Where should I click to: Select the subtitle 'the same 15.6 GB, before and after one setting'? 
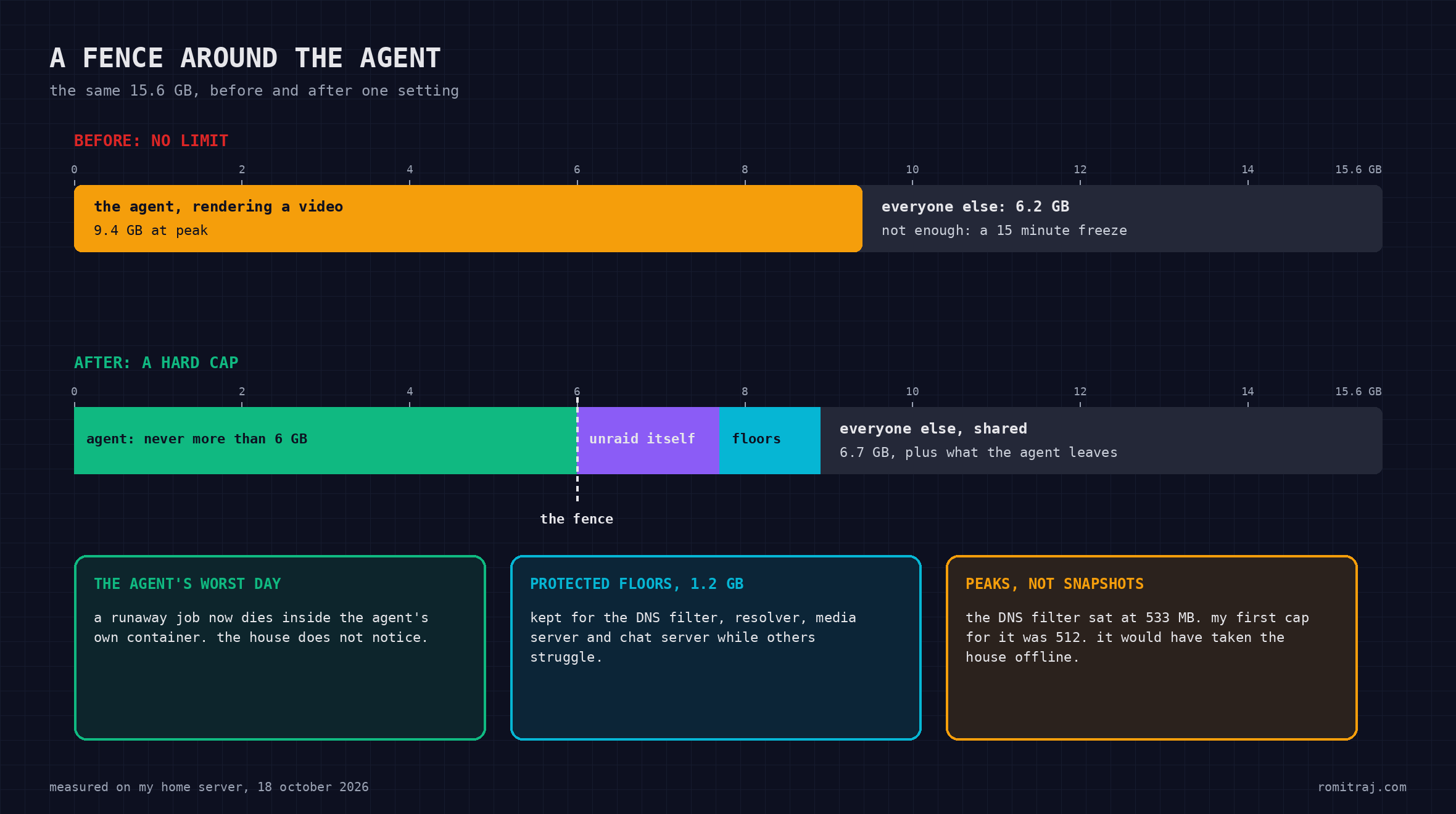[254, 91]
